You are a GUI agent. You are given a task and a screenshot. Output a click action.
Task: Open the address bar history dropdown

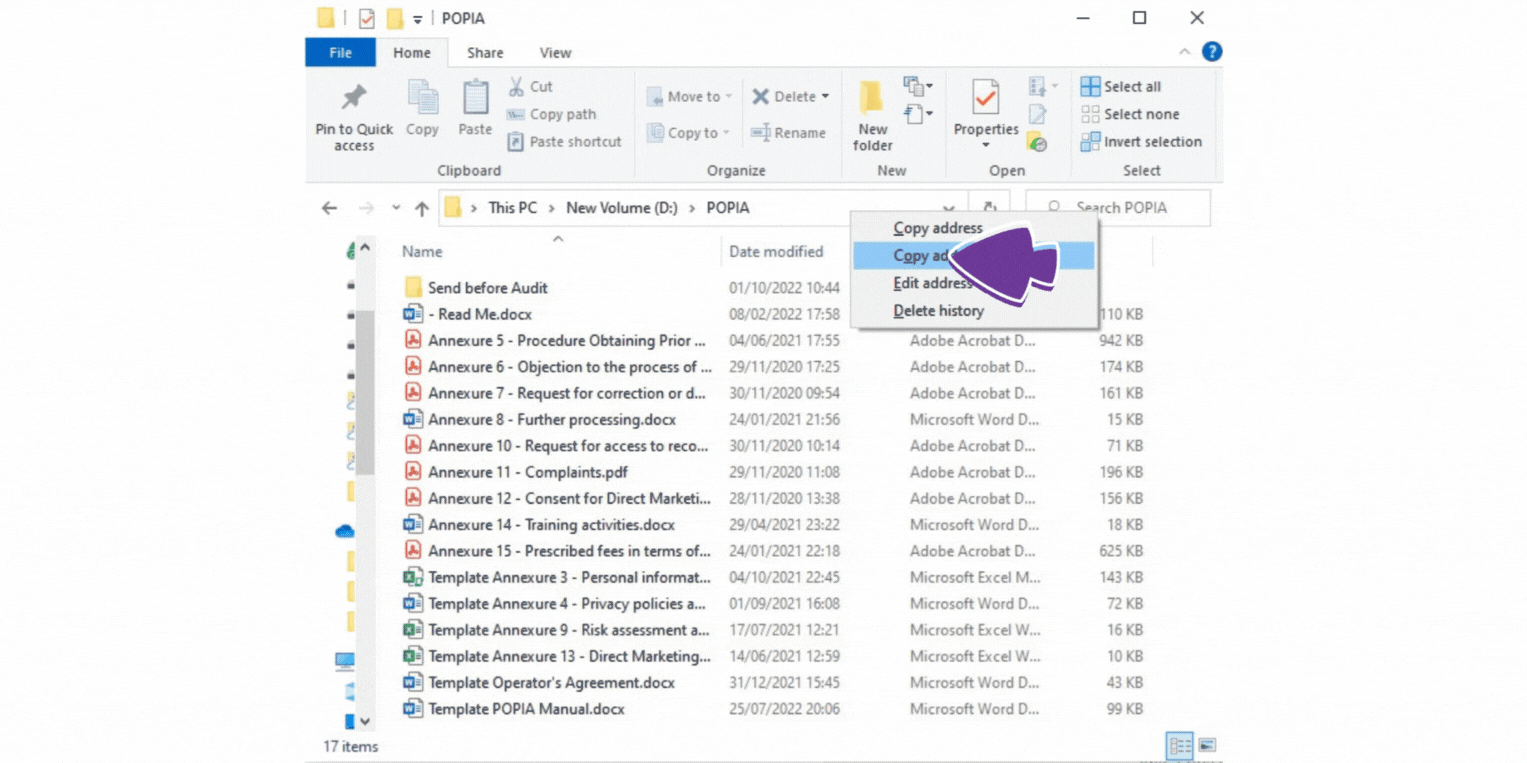click(x=947, y=207)
